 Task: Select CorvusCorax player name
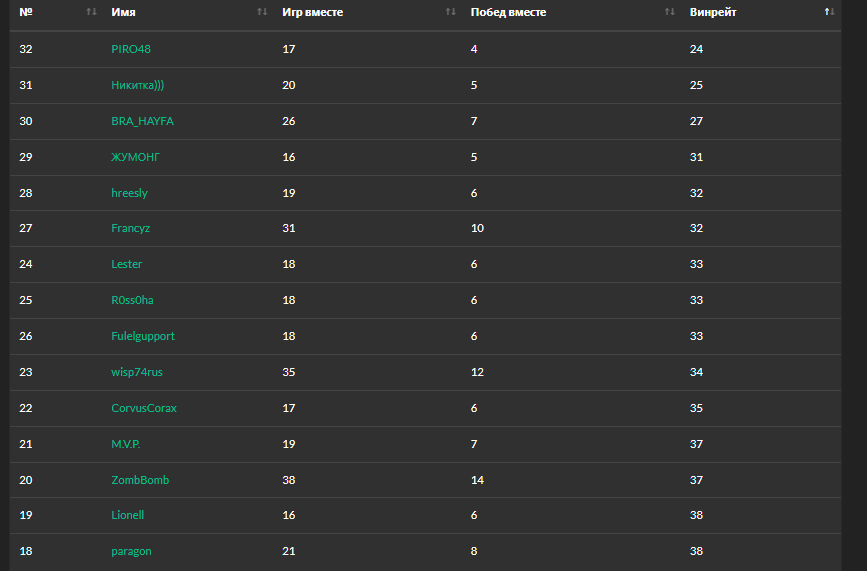point(144,408)
